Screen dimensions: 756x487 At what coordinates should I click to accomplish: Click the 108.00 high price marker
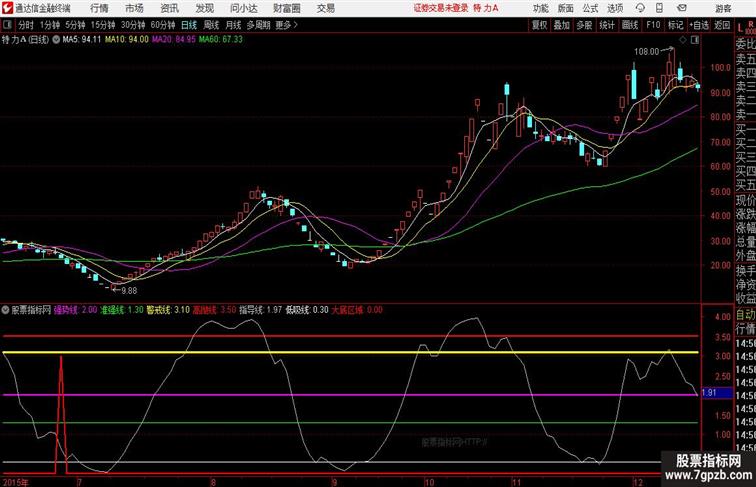647,51
